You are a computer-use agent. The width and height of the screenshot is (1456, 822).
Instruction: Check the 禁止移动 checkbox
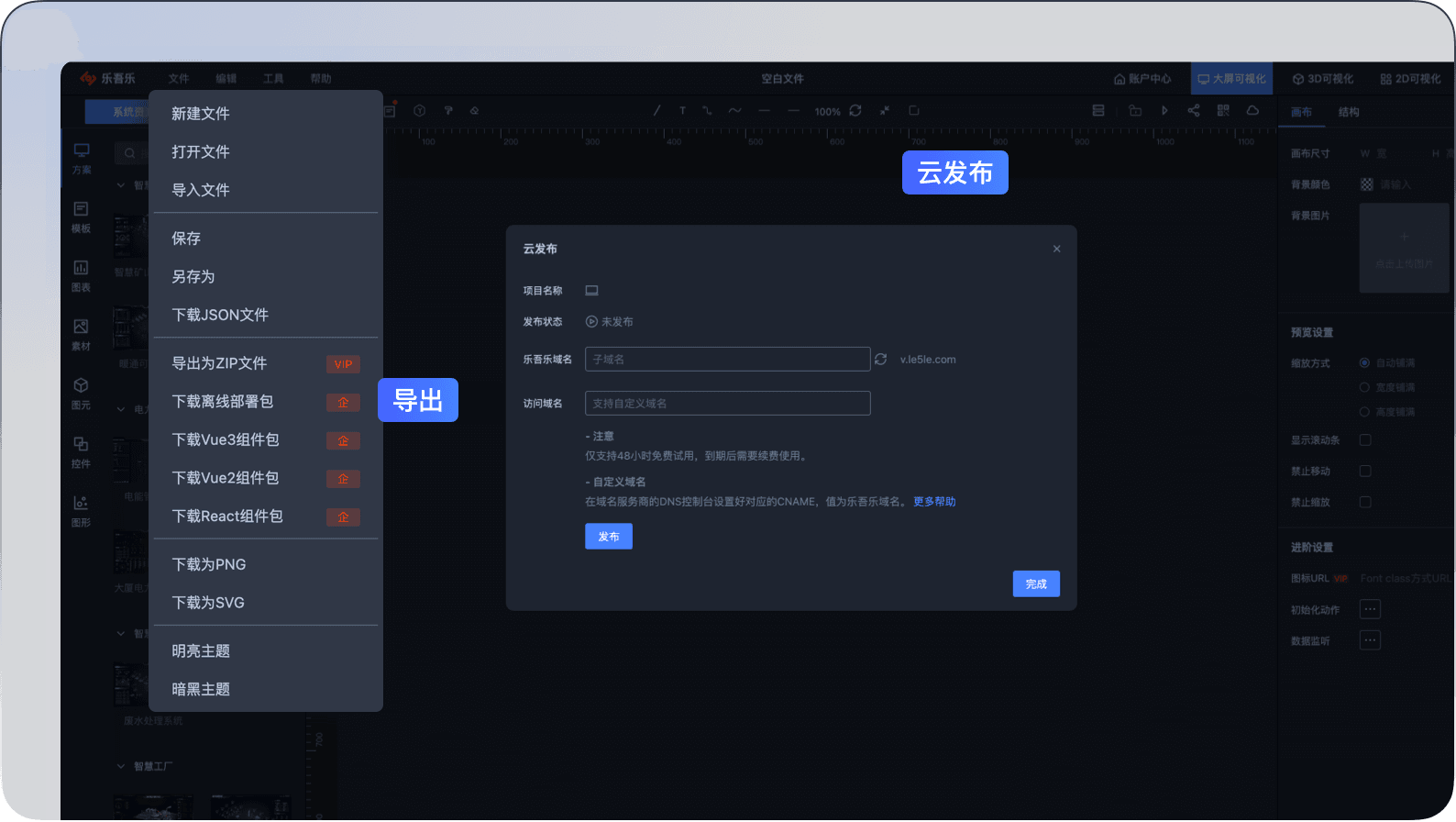tap(1365, 472)
